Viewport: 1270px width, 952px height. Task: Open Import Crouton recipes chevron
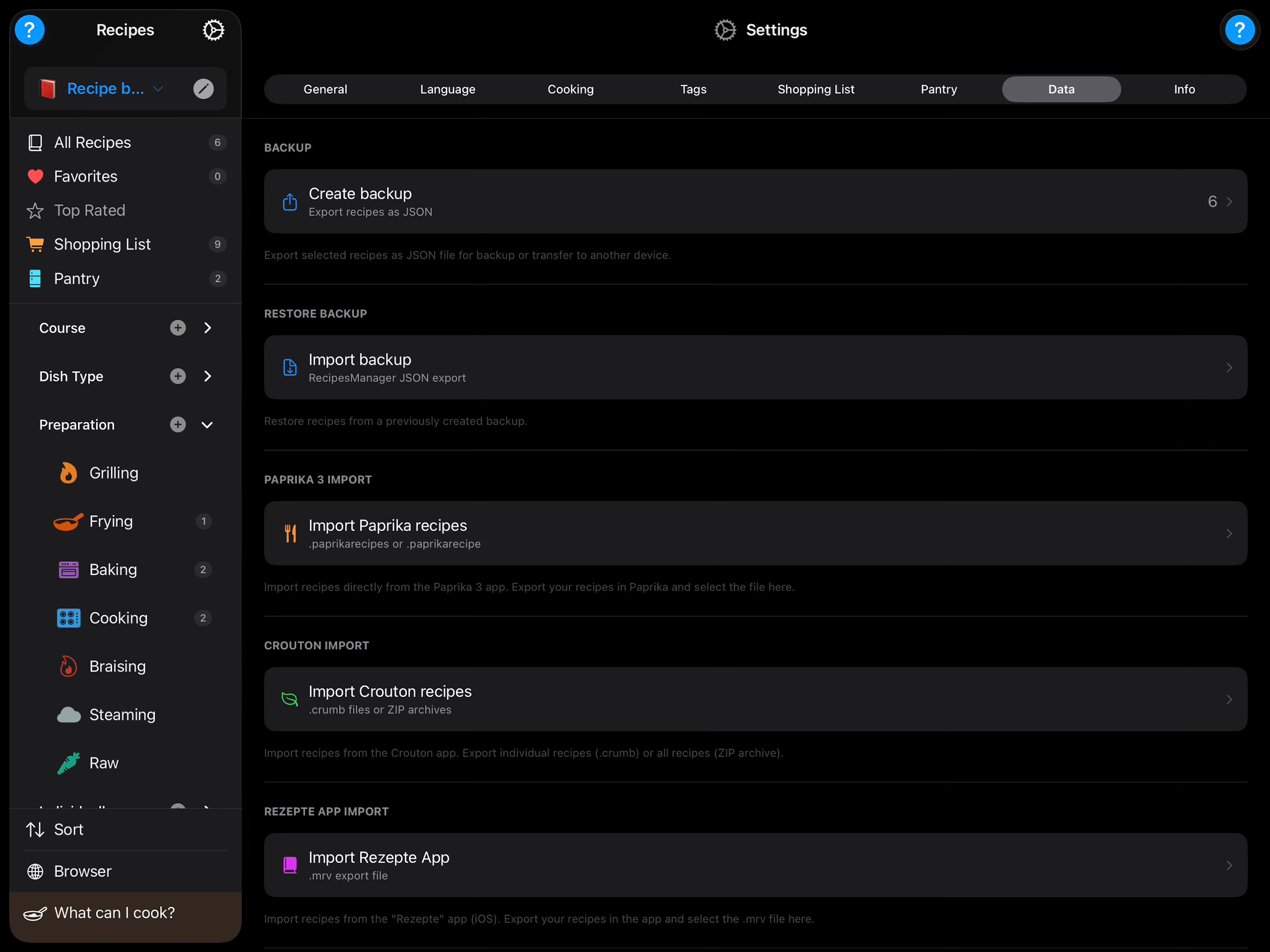point(1229,700)
